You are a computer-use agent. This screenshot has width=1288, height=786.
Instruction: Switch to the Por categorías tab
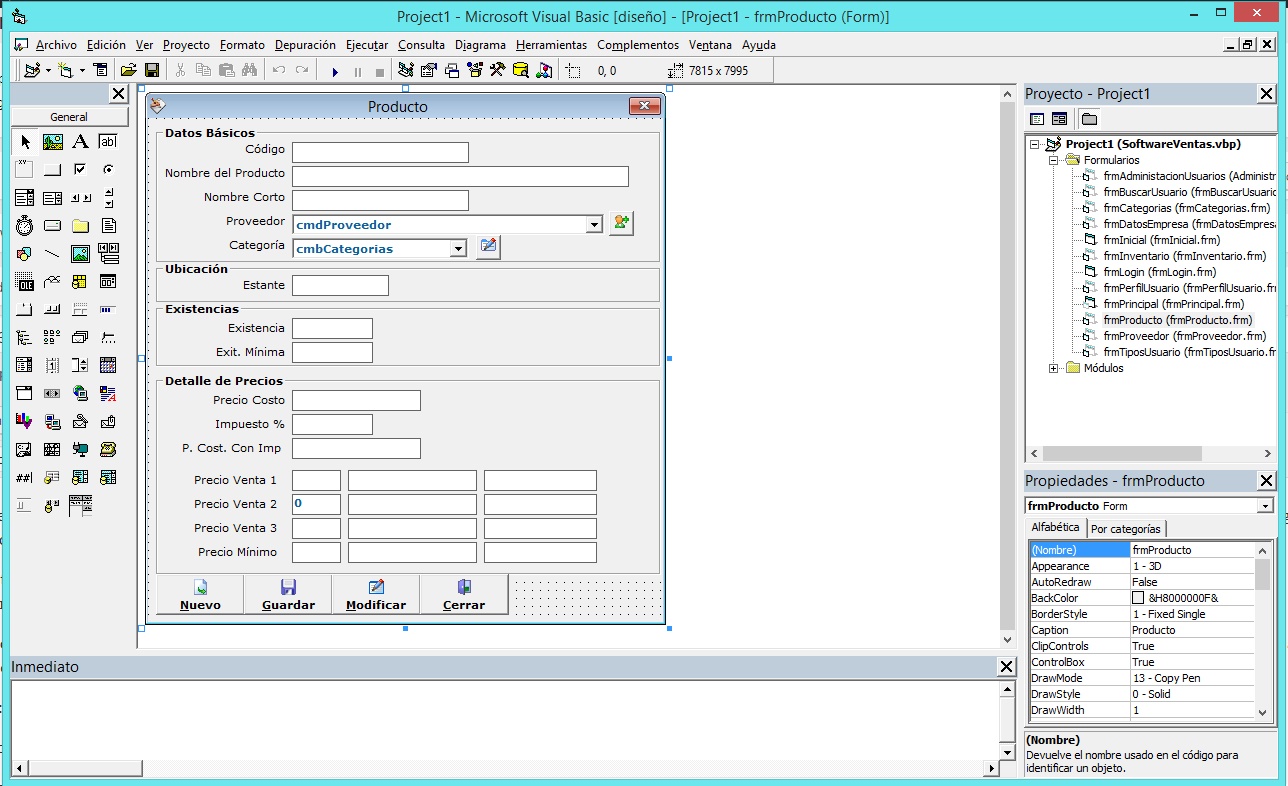tap(1125, 528)
